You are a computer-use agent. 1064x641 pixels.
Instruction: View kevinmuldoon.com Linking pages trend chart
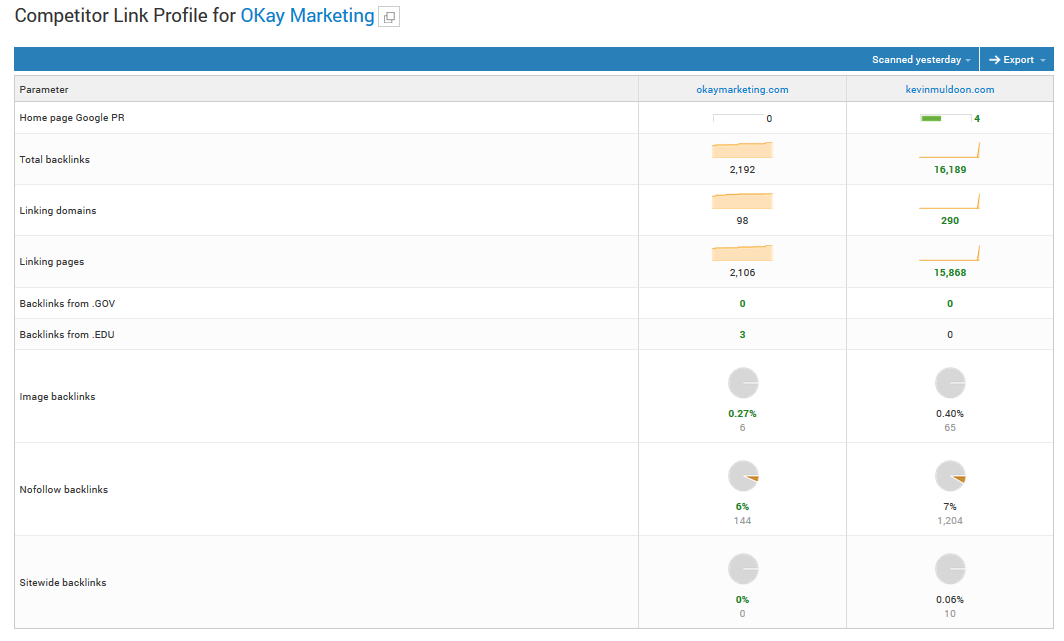click(x=950, y=252)
